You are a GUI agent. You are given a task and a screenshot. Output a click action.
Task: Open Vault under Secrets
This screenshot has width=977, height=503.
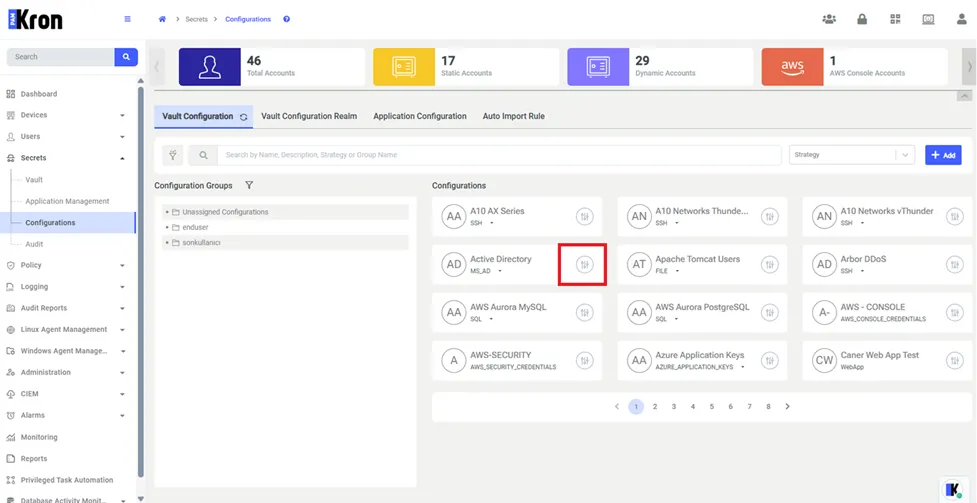34,180
